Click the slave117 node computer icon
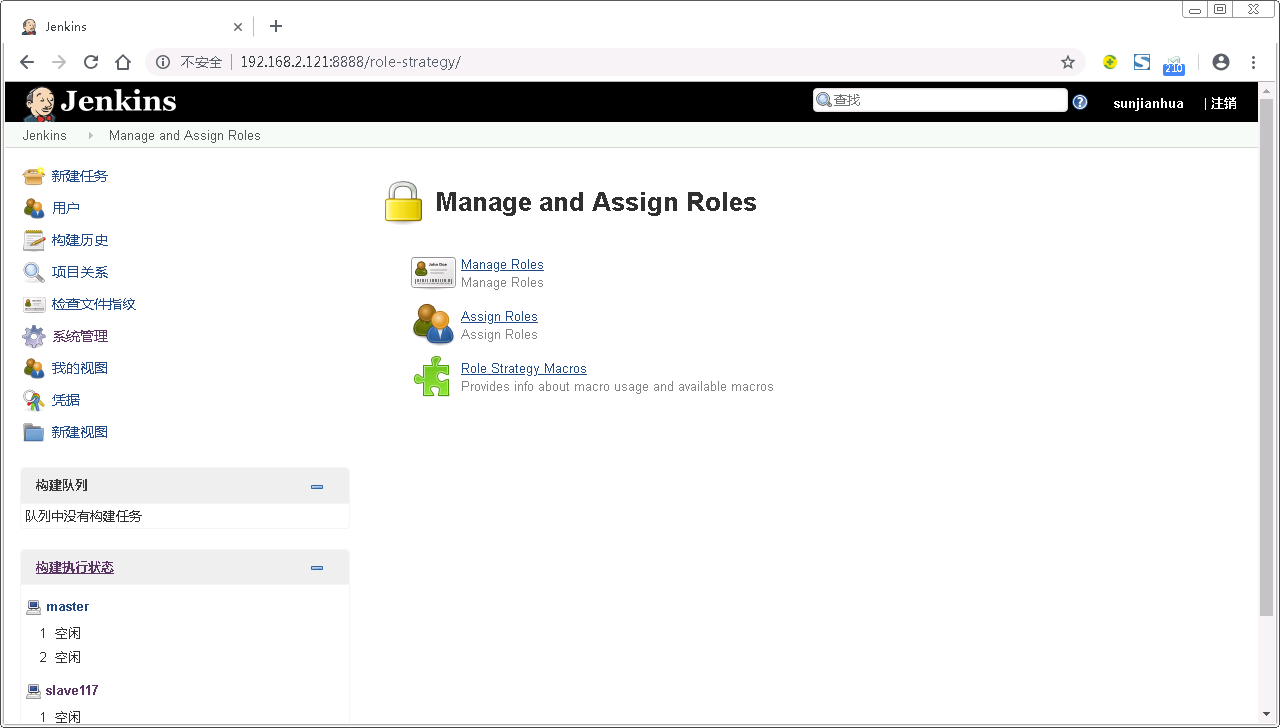1280x728 pixels. [x=33, y=691]
